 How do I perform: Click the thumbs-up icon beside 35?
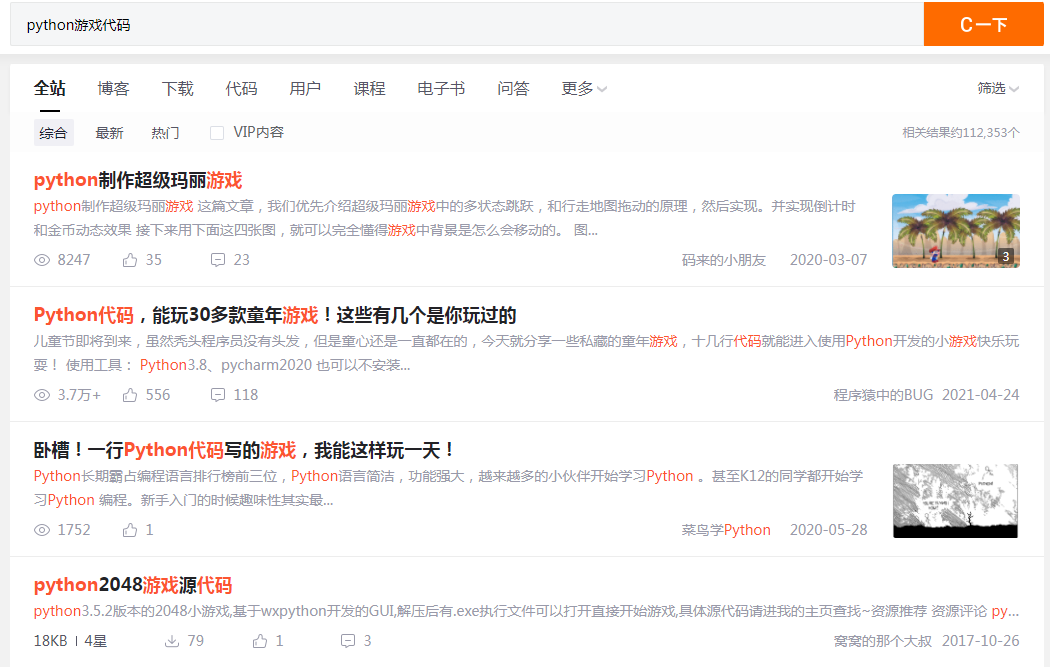130,260
